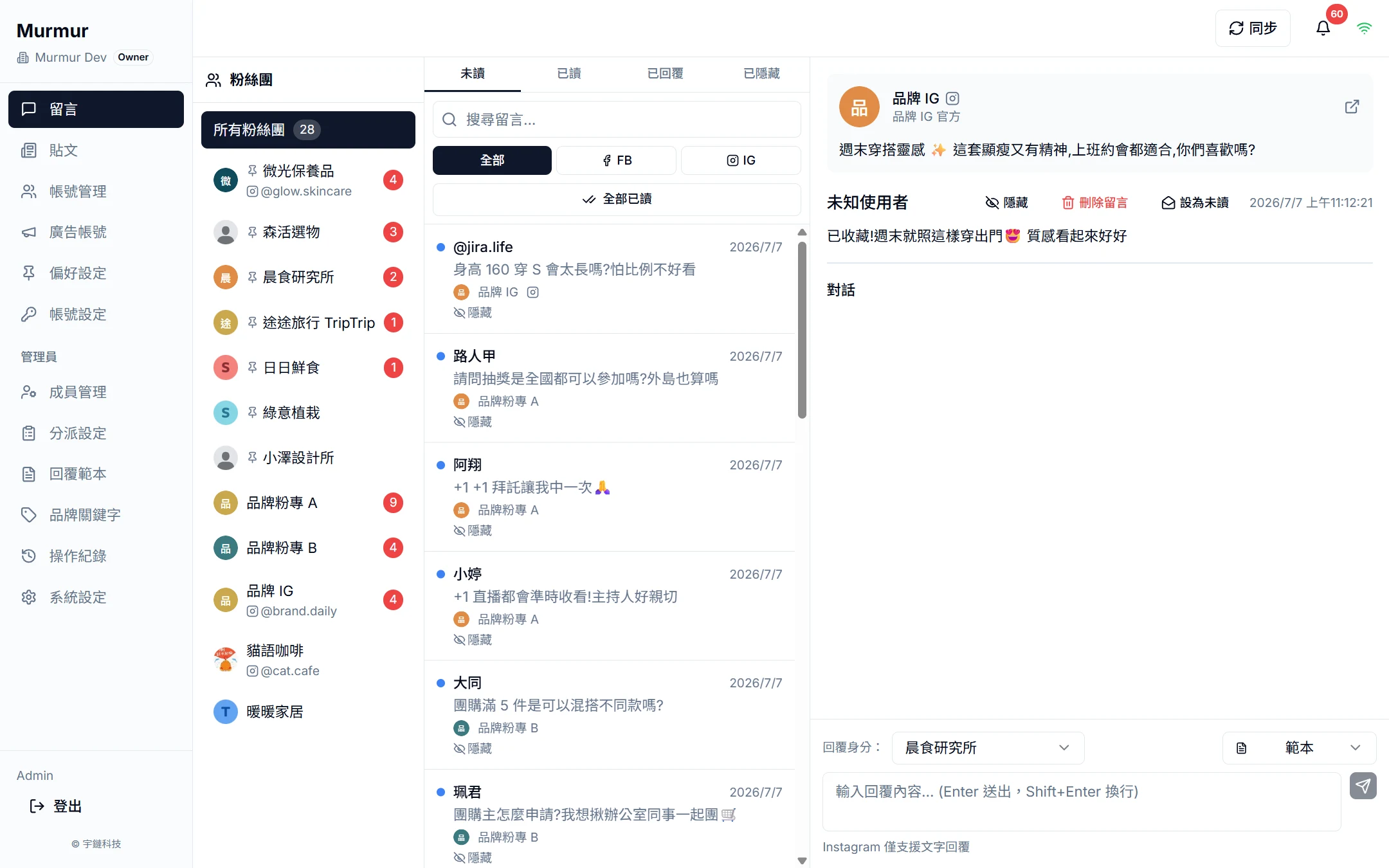
Task: Click 設為未讀 button
Action: (1195, 203)
